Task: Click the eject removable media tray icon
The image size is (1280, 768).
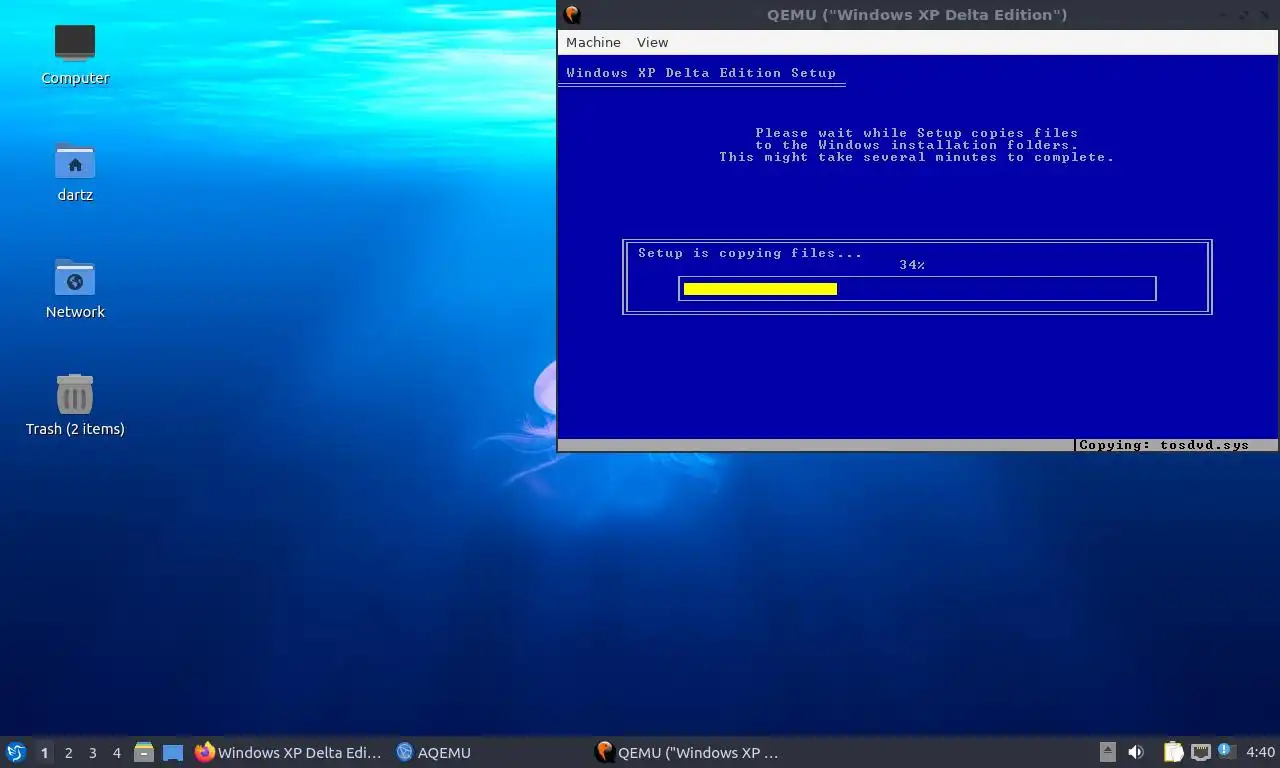Action: pos(1108,752)
